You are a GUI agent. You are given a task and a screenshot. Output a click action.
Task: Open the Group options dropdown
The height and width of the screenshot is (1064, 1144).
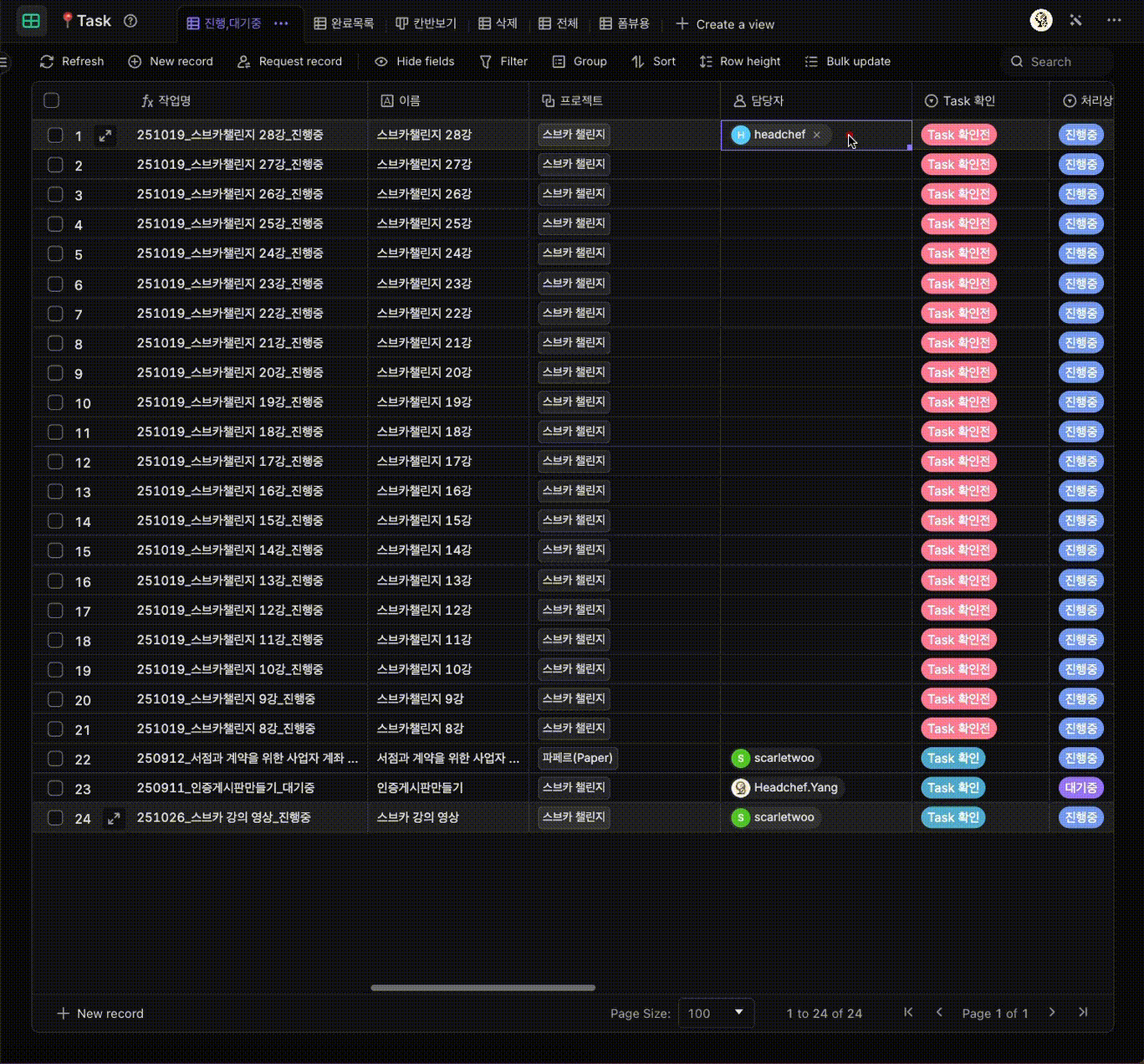580,61
